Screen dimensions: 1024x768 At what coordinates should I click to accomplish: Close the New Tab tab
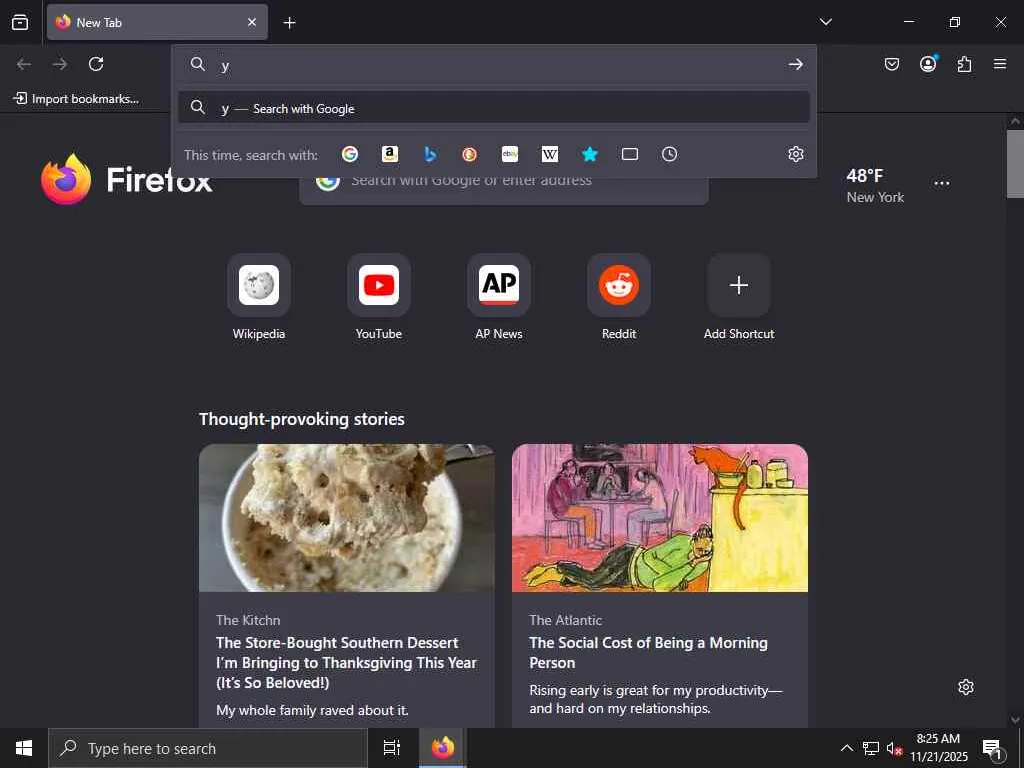click(252, 22)
